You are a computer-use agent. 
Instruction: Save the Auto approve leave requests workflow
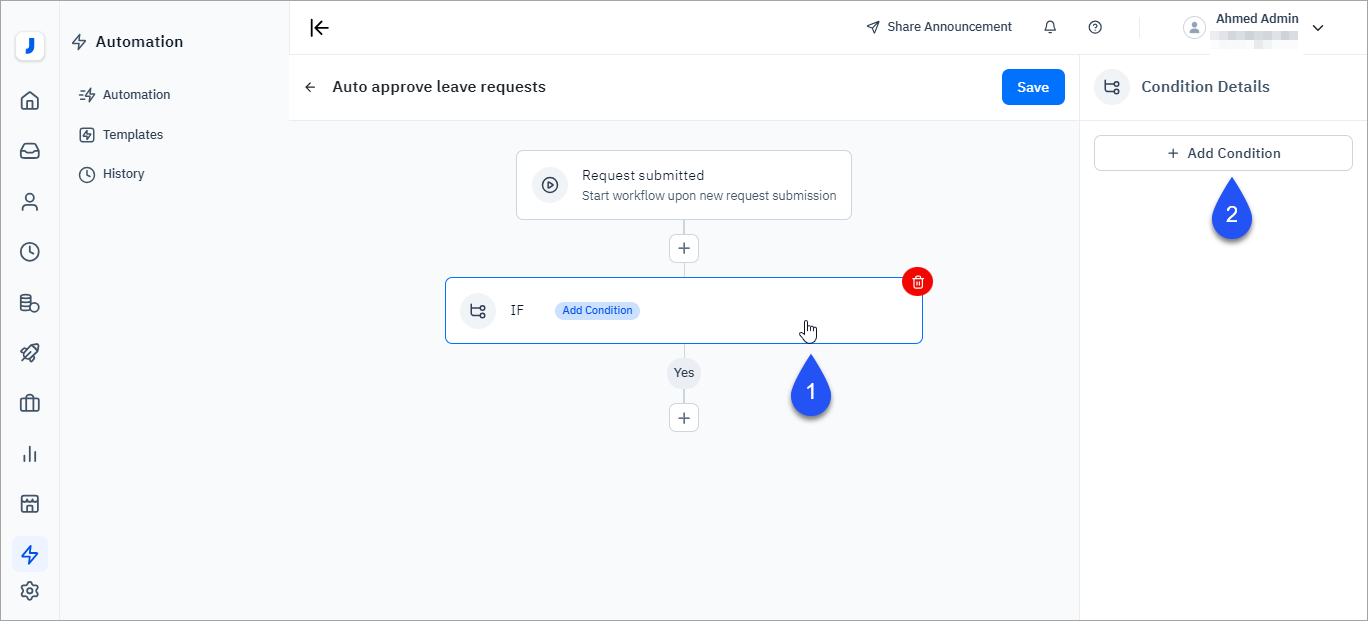click(x=1033, y=87)
